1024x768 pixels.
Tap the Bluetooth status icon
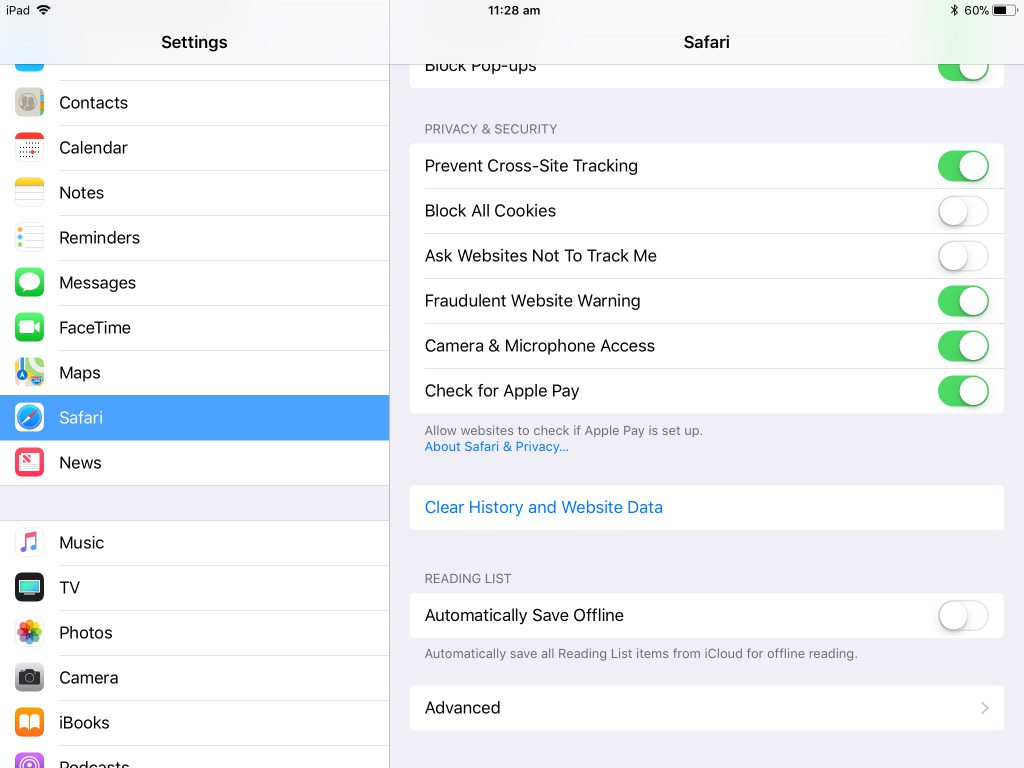click(953, 10)
